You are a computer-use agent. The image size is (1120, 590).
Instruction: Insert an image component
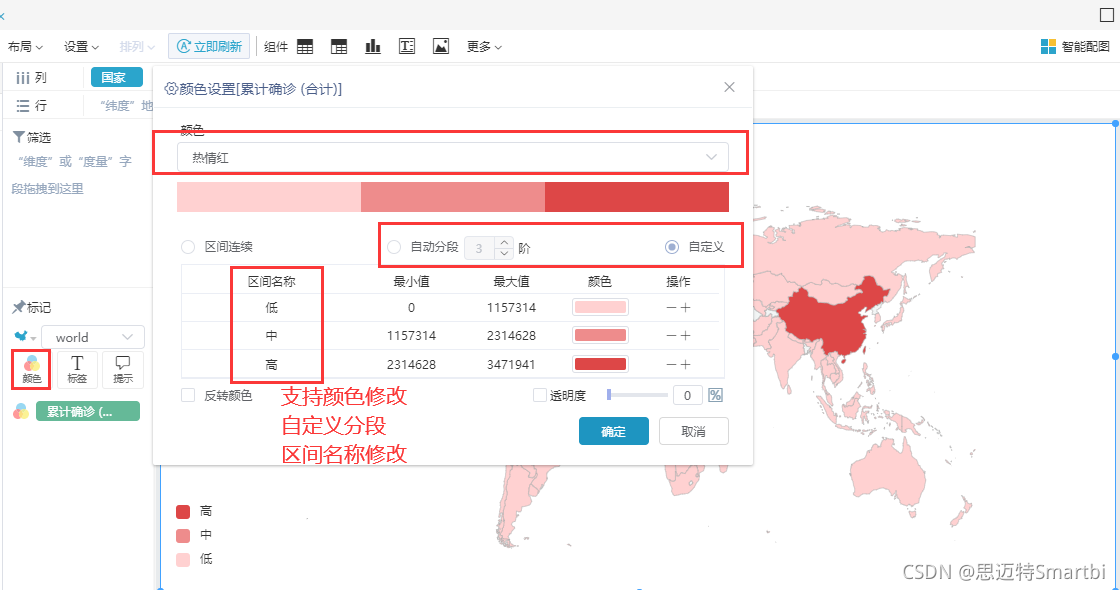pyautogui.click(x=441, y=45)
